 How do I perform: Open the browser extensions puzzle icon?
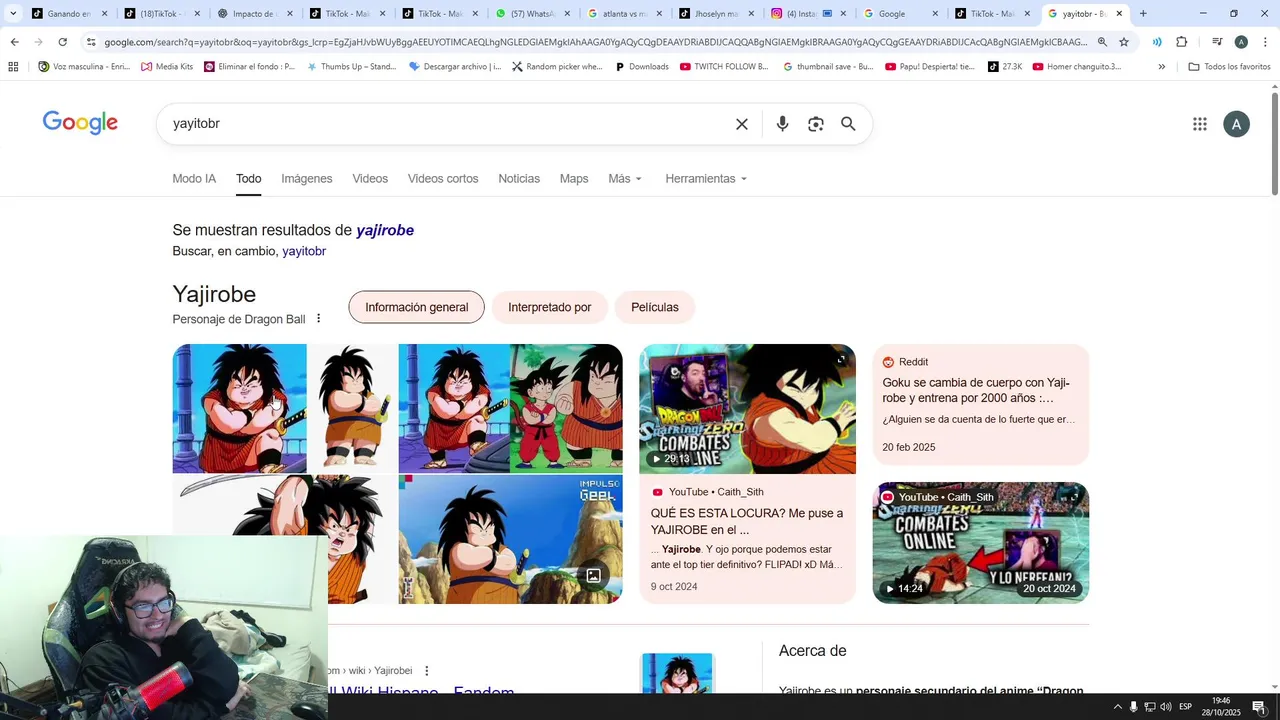pyautogui.click(x=1182, y=42)
